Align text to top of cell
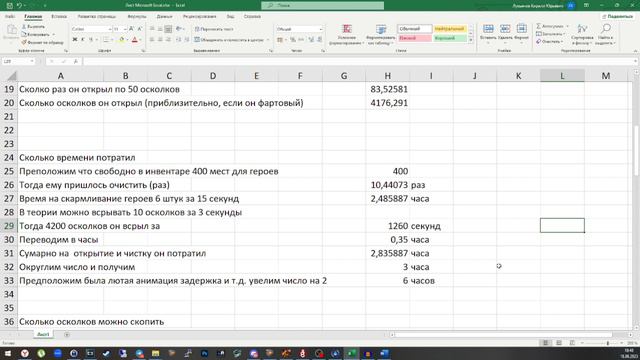 click(152, 29)
